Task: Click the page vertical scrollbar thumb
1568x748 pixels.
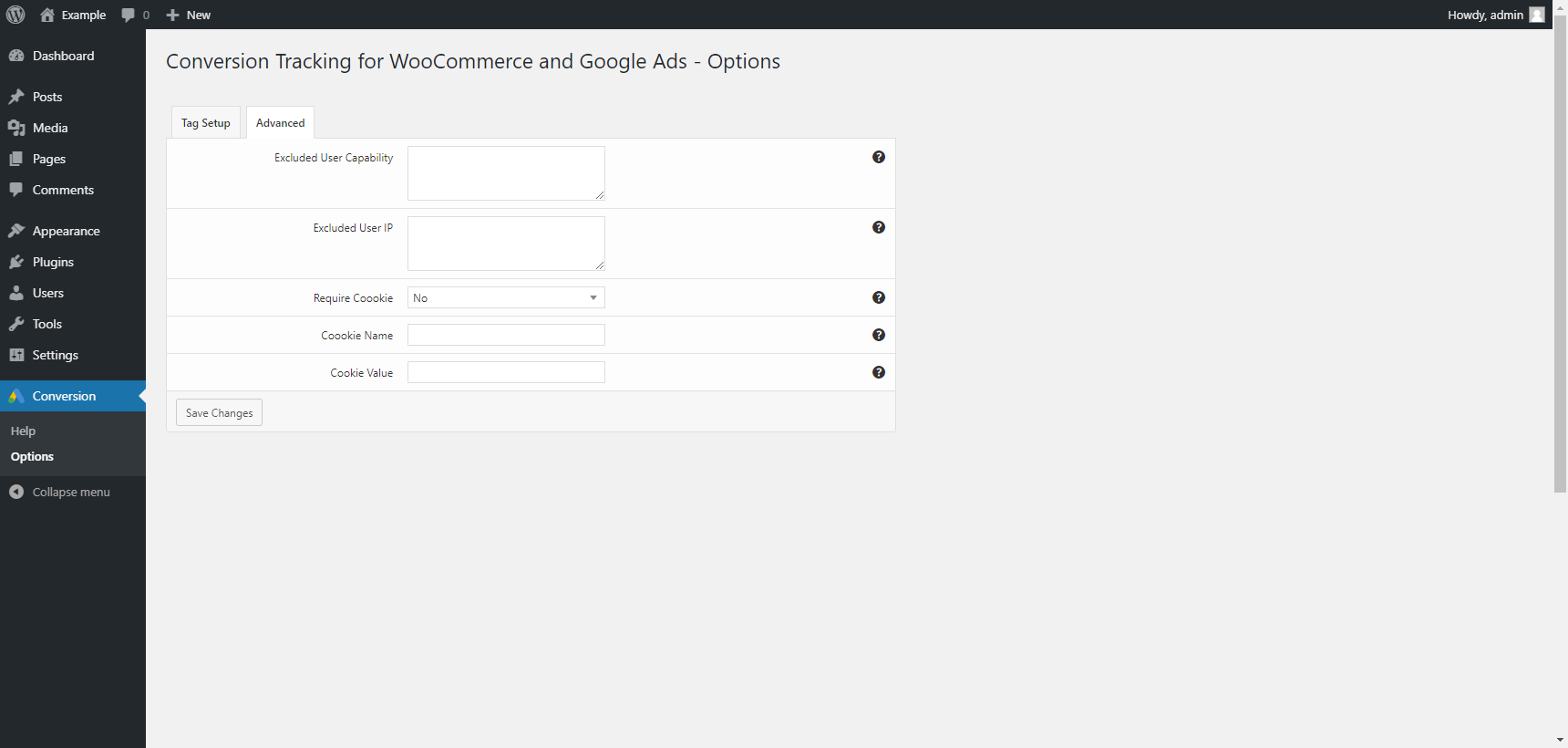Action: point(1560,254)
